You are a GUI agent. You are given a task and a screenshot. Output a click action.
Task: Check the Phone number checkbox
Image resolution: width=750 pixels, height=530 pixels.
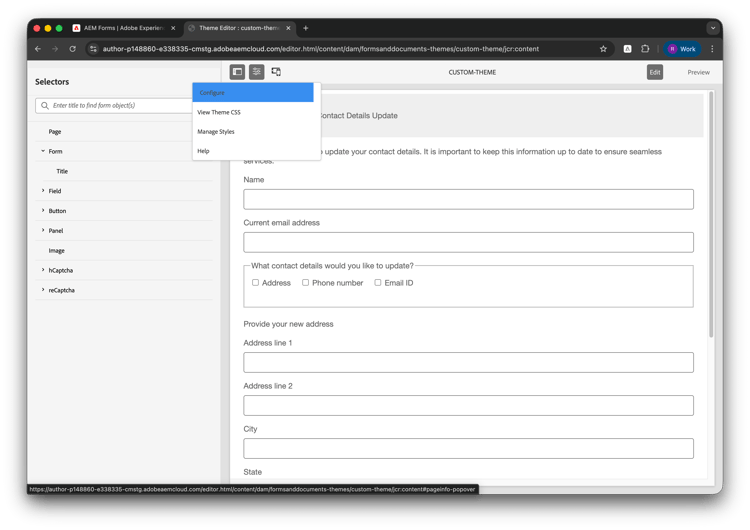pyautogui.click(x=305, y=283)
